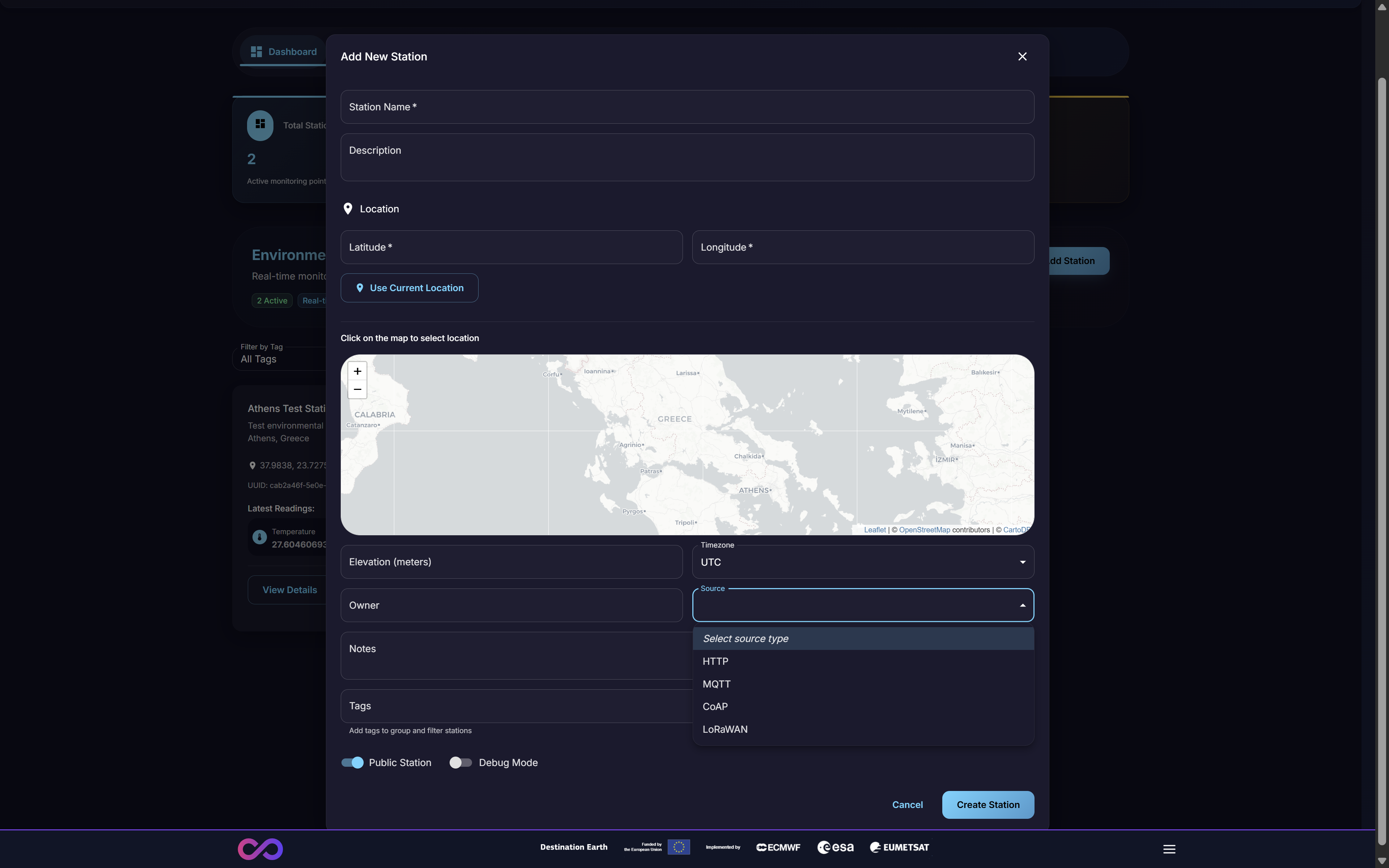The image size is (1389, 868).
Task: Click the ESA logo in footer
Action: point(835,847)
